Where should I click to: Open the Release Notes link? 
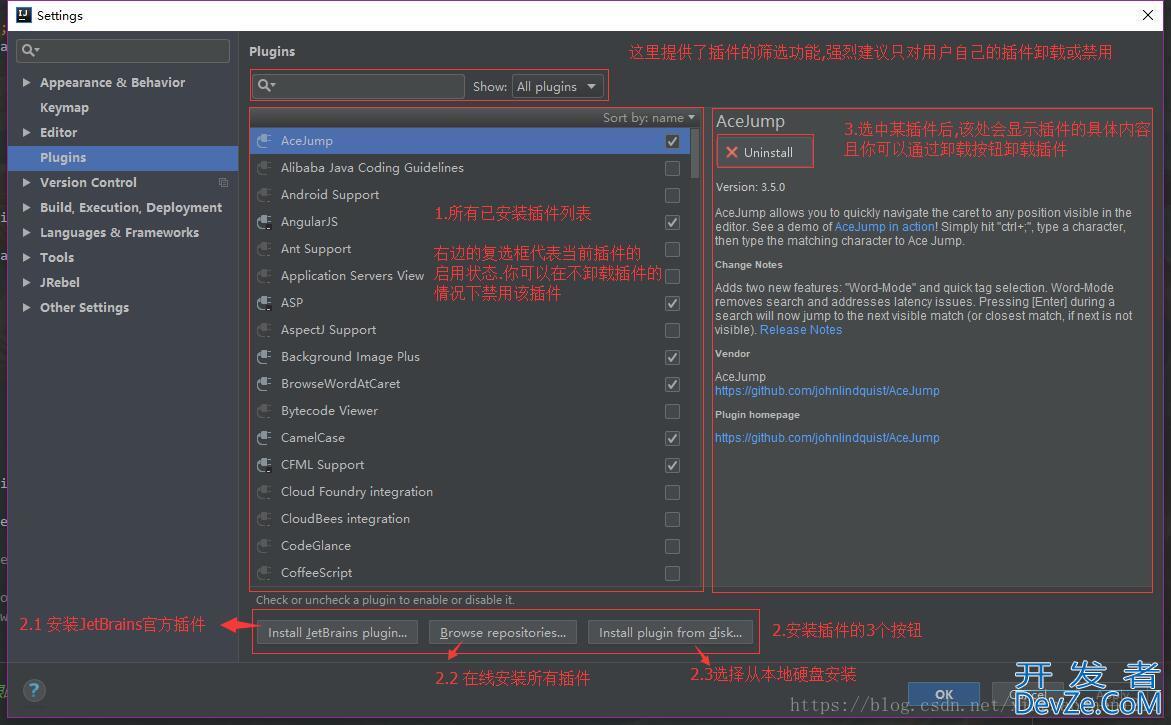(x=801, y=330)
